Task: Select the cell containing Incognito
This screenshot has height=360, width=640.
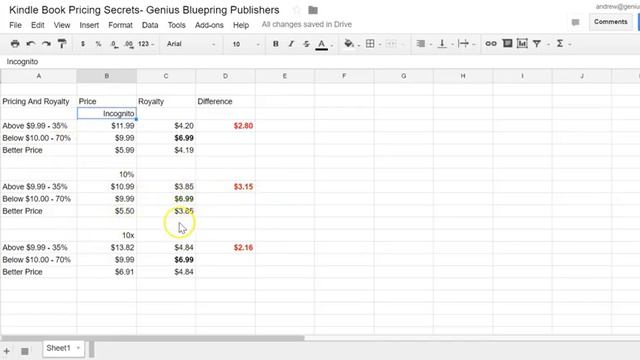Action: (107, 113)
